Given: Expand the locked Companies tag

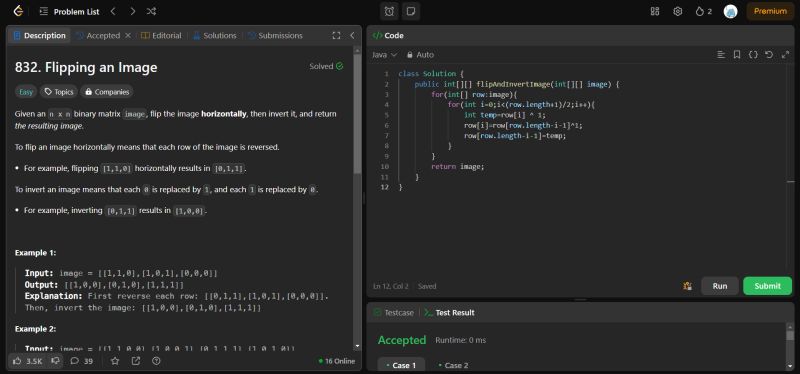Looking at the screenshot, I should coord(107,92).
